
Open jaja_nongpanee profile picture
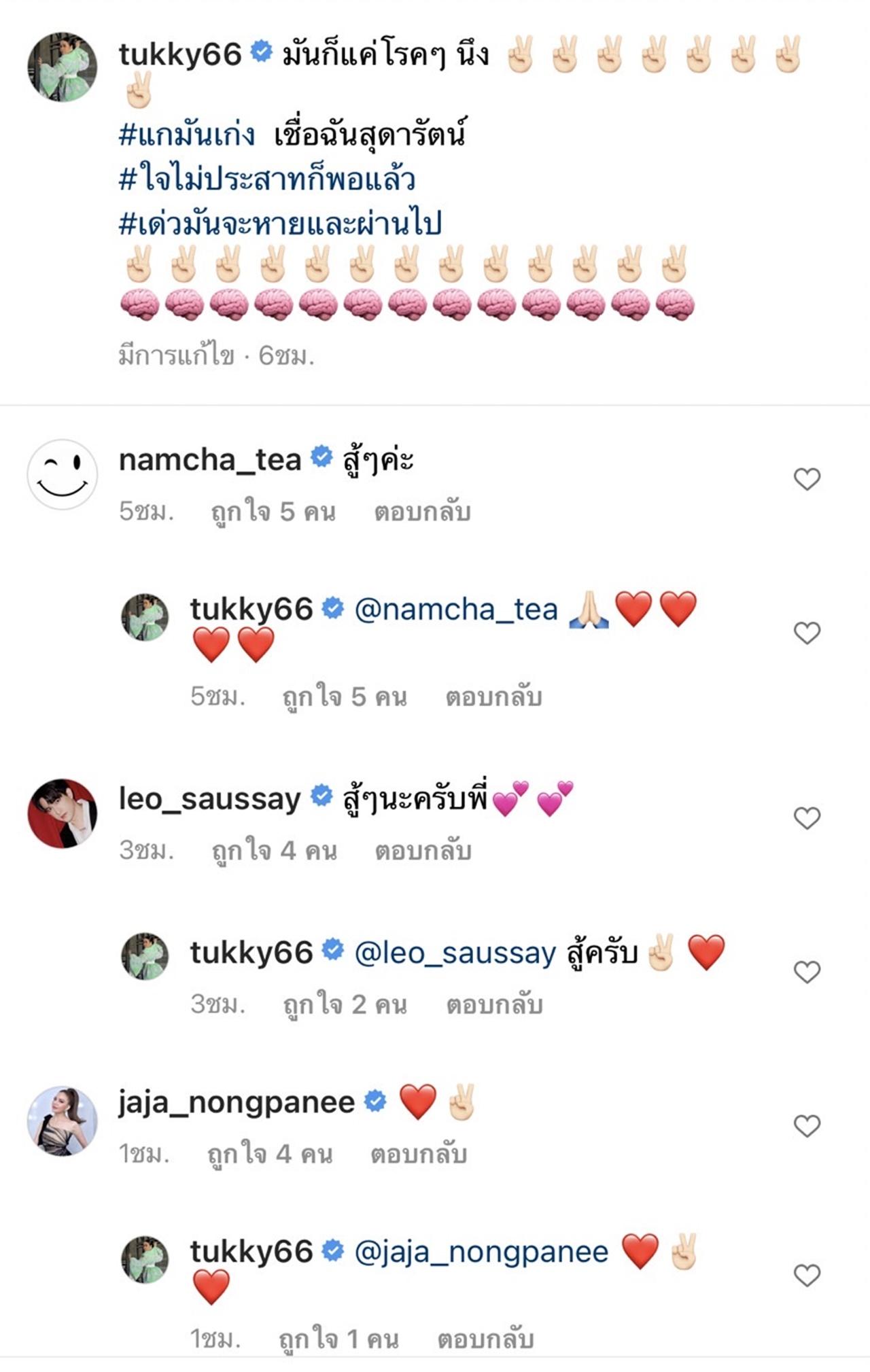[62, 1121]
